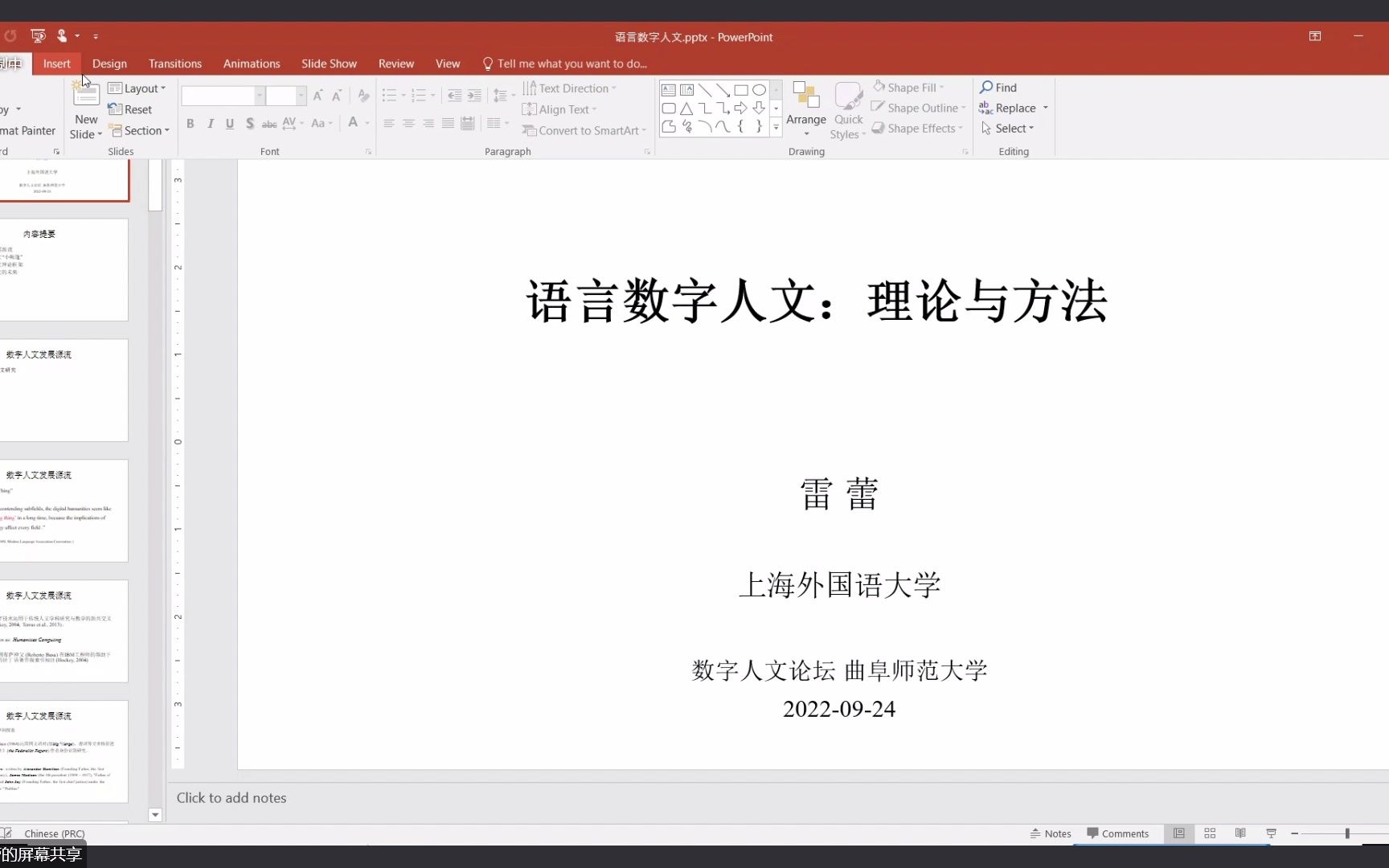The height and width of the screenshot is (868, 1389).
Task: Click the Tell me search box
Action: (565, 63)
